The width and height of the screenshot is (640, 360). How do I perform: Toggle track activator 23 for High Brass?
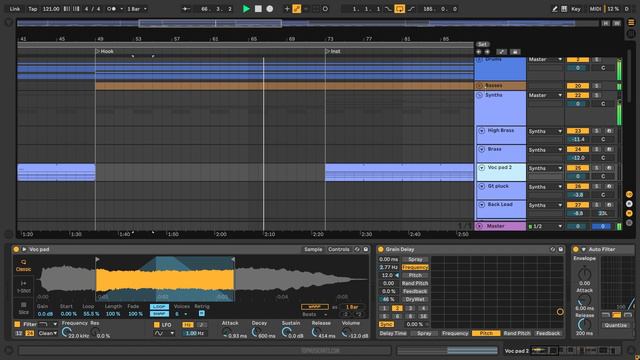(578, 131)
